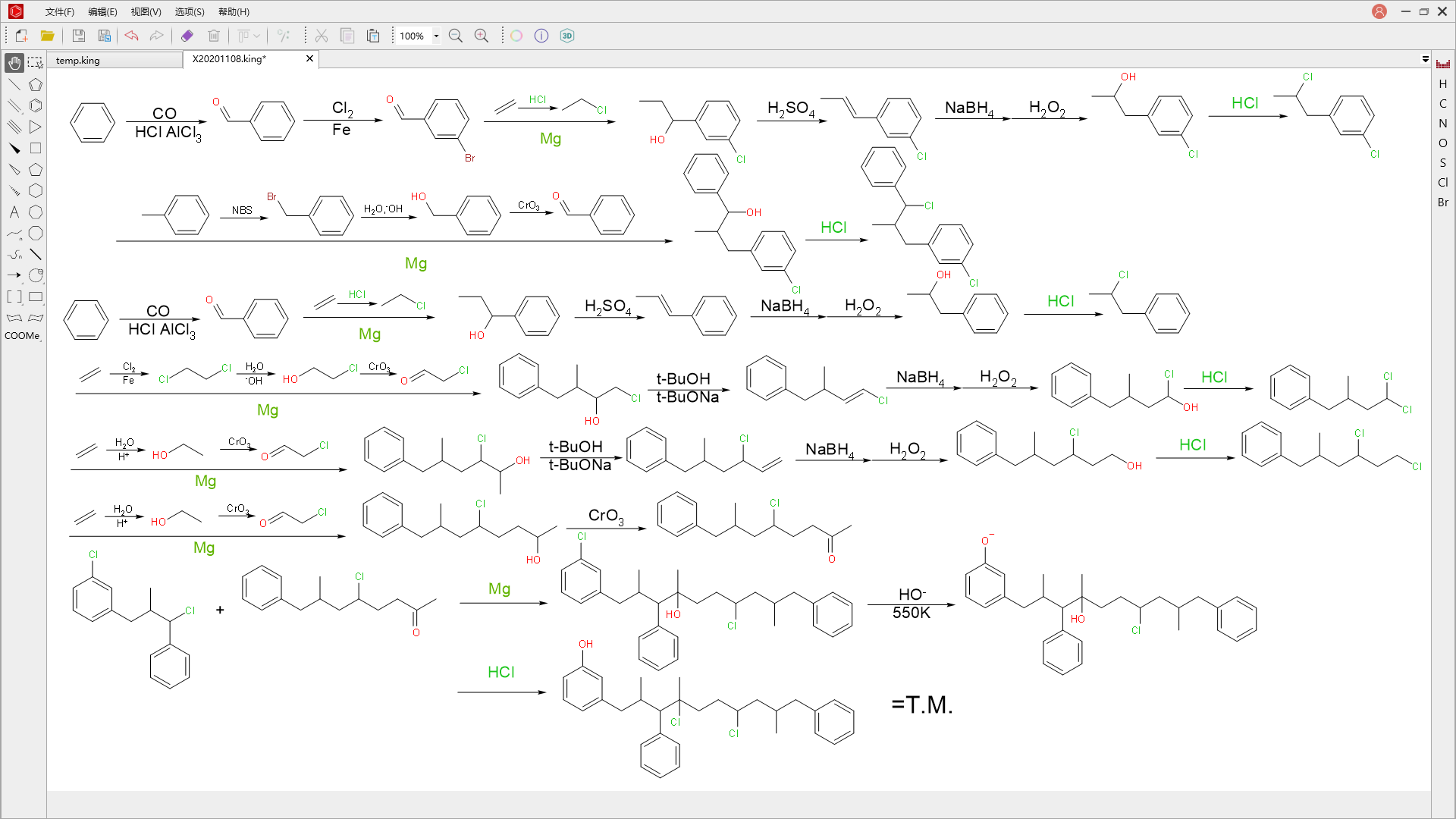Select the double bond tool
Screen dimensions: 1456x819
(x=14, y=105)
